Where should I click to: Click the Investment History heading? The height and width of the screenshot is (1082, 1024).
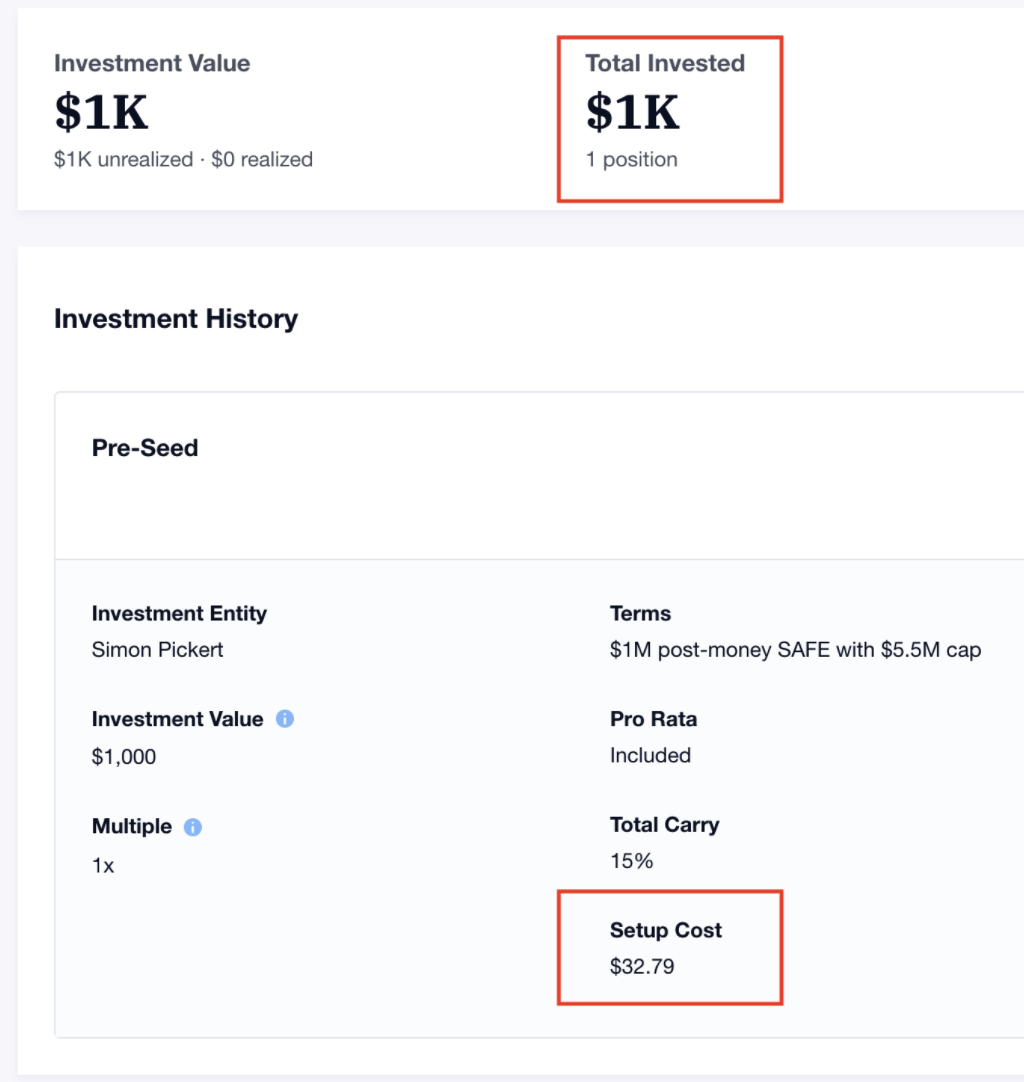[x=176, y=319]
